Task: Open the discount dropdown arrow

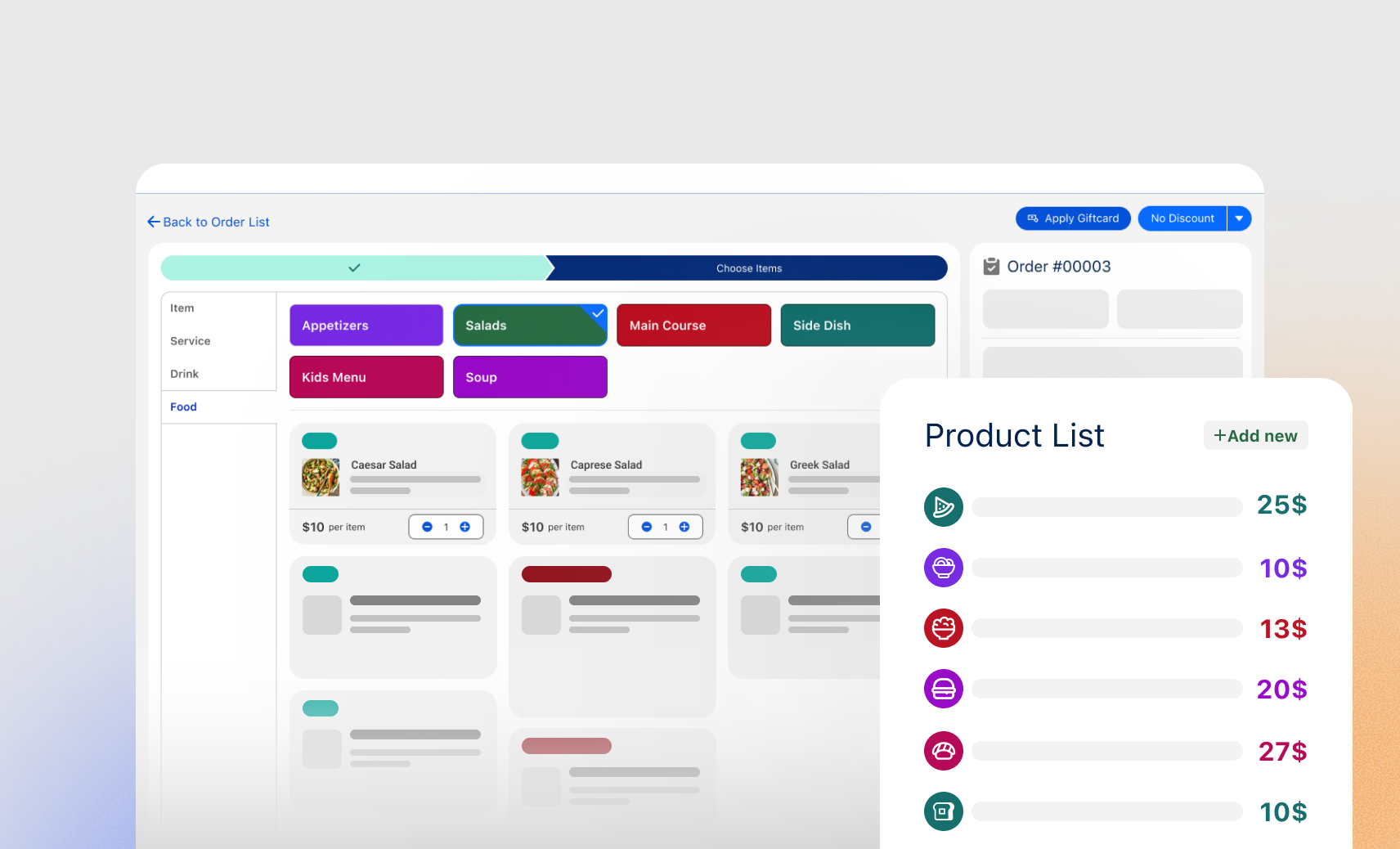Action: point(1239,218)
